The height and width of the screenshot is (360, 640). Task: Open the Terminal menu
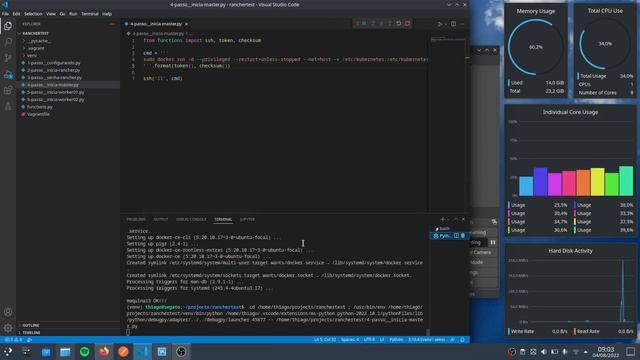(x=90, y=14)
